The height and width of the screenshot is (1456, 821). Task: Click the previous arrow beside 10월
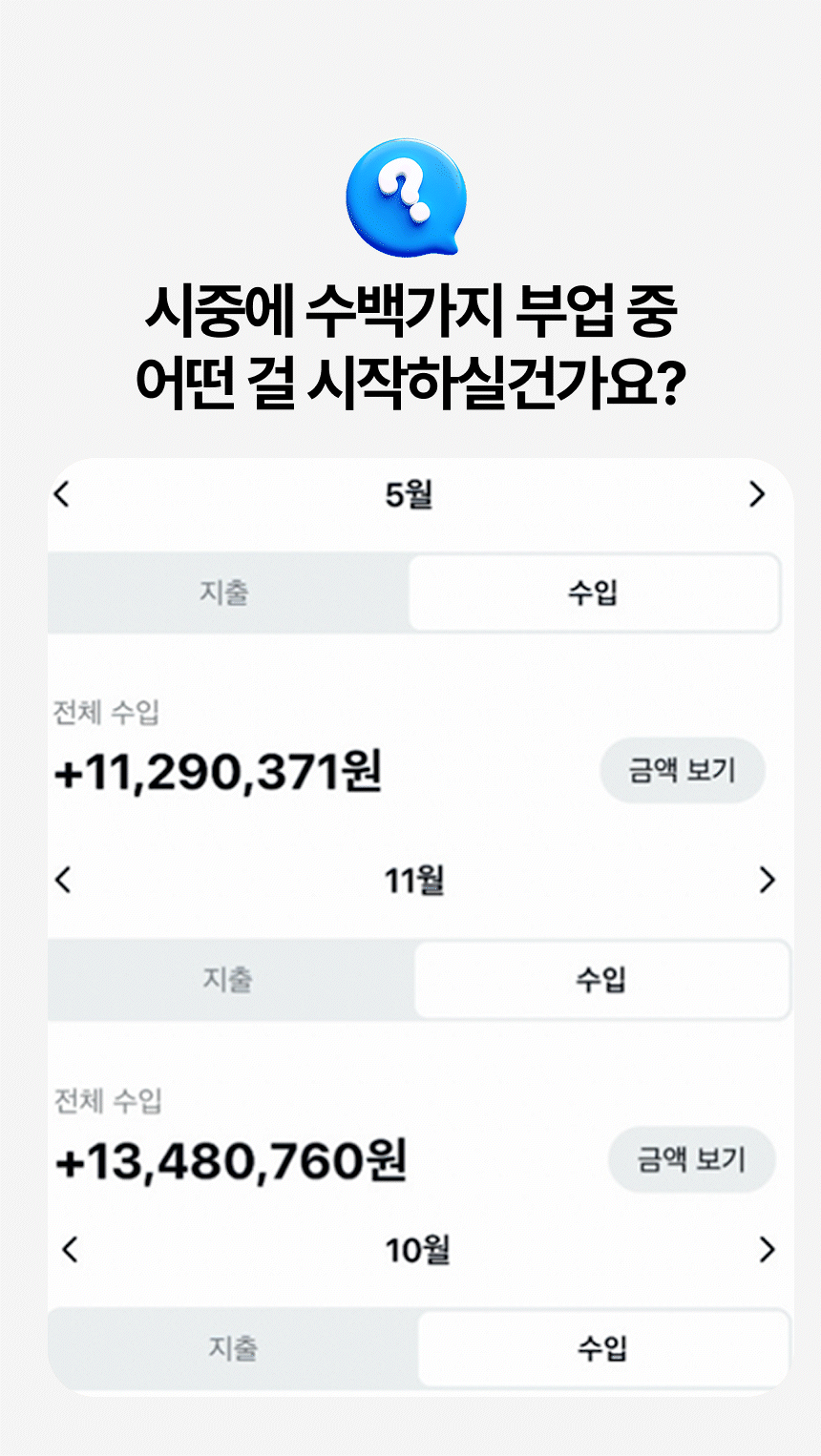pos(70,1250)
